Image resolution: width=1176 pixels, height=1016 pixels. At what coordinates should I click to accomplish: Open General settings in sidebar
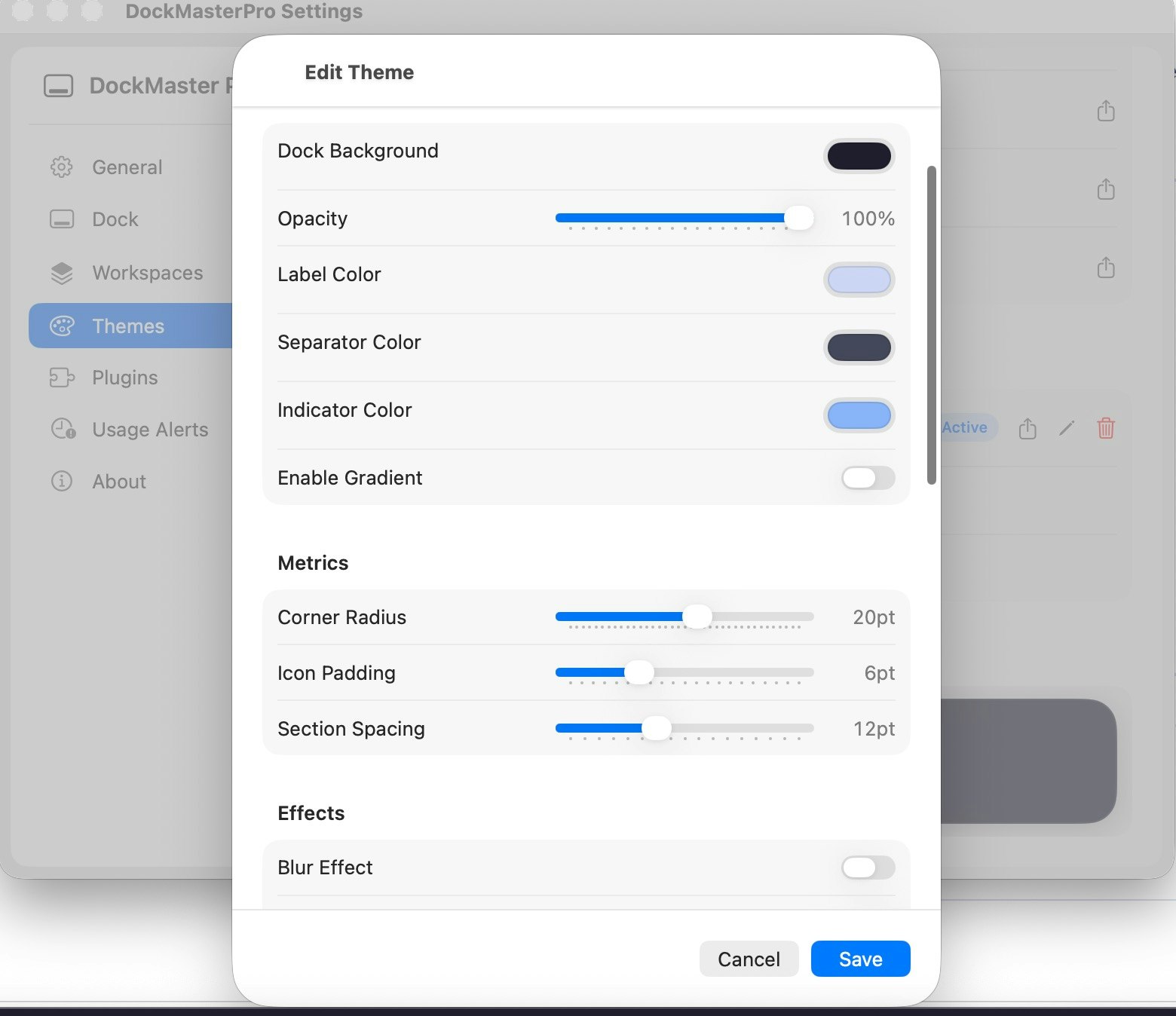click(x=131, y=167)
